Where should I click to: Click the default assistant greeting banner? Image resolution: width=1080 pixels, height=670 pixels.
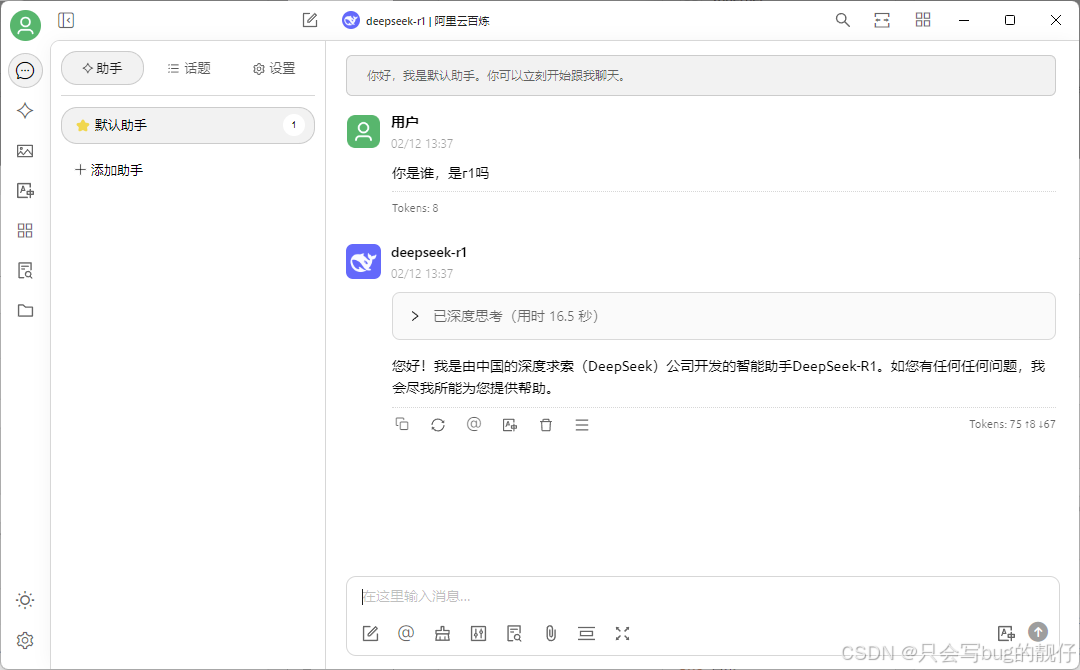pyautogui.click(x=700, y=76)
